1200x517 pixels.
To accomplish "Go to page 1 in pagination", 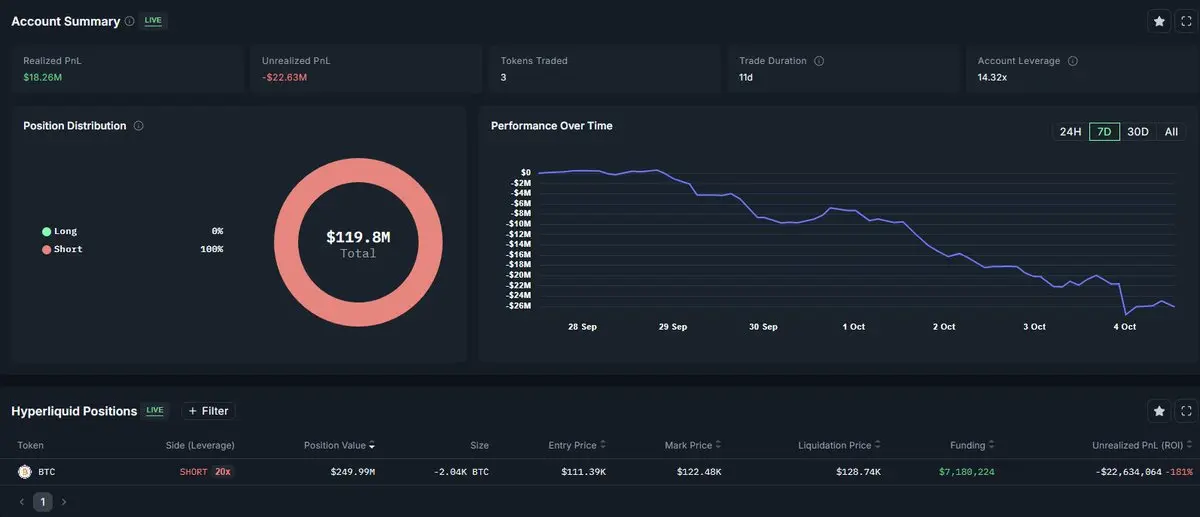I will tap(42, 502).
